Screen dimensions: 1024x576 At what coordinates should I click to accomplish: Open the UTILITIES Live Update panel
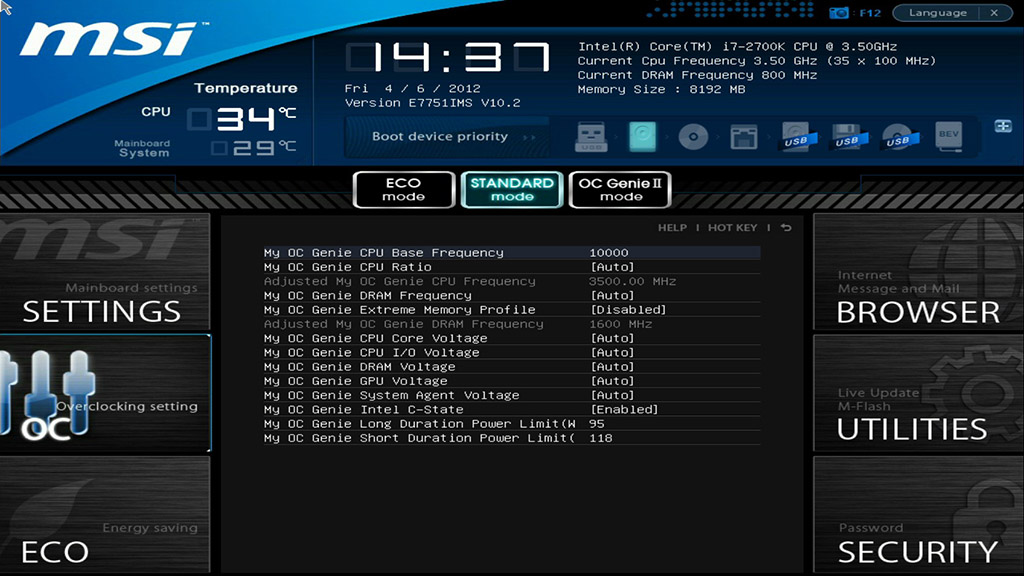click(918, 394)
